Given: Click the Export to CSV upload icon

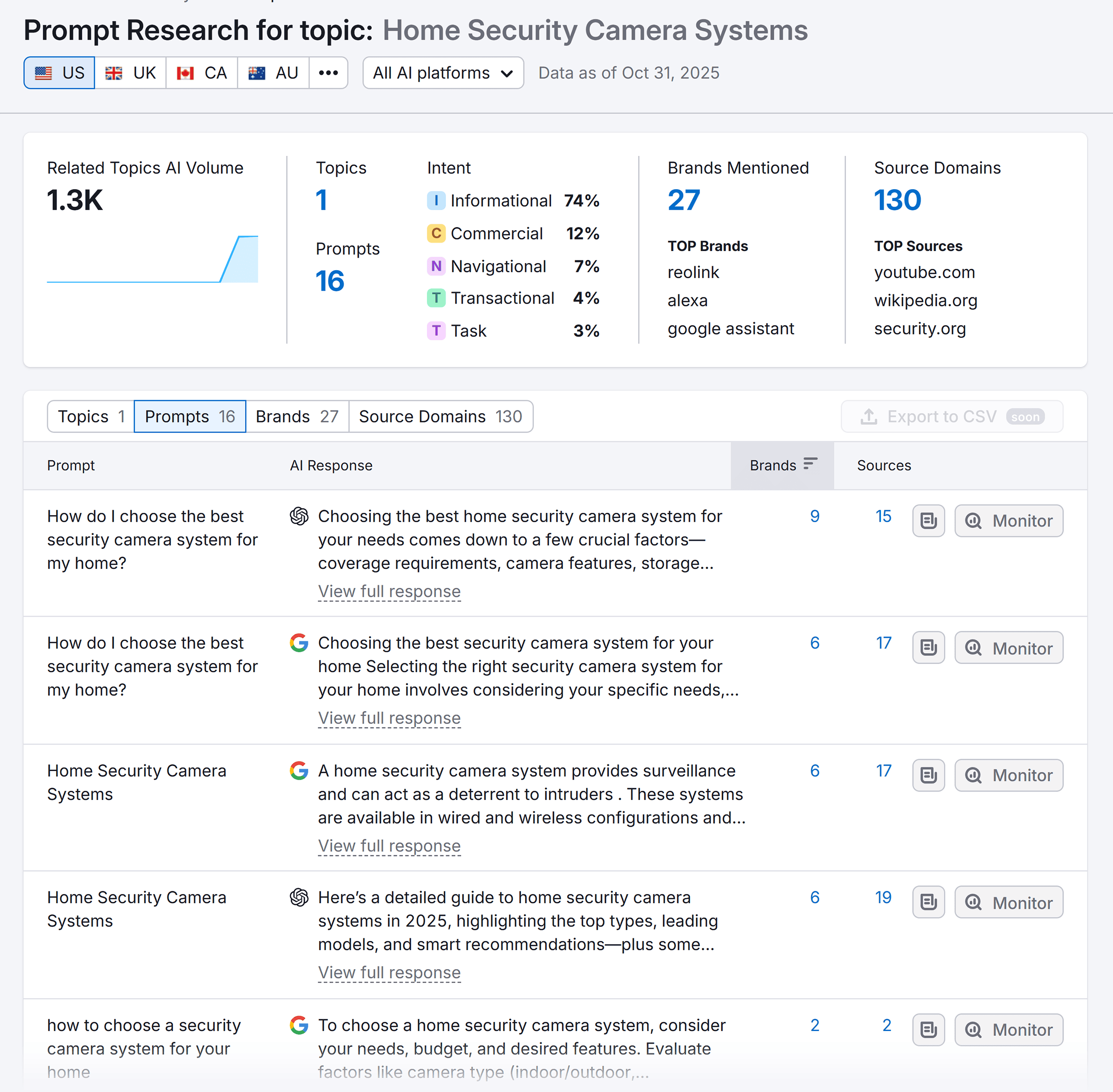Looking at the screenshot, I should [869, 416].
